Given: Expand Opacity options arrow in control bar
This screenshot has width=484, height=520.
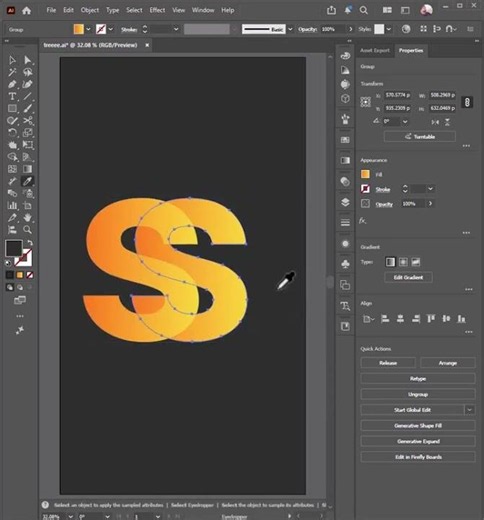Looking at the screenshot, I should tap(350, 29).
